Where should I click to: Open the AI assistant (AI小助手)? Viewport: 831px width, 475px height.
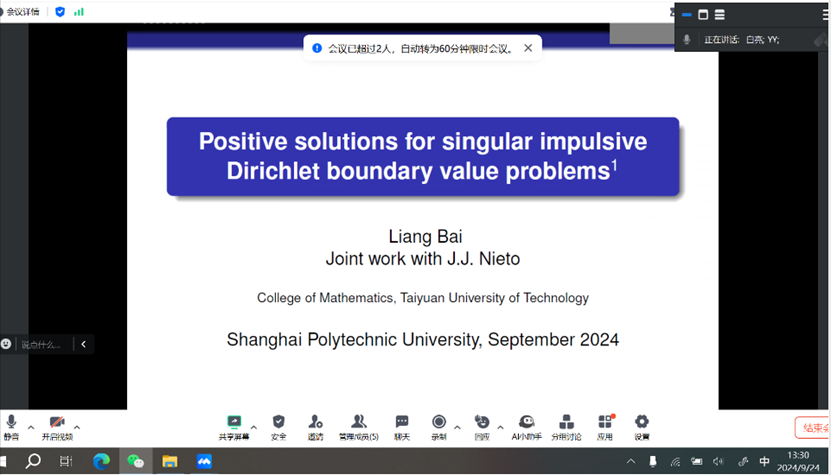[526, 424]
